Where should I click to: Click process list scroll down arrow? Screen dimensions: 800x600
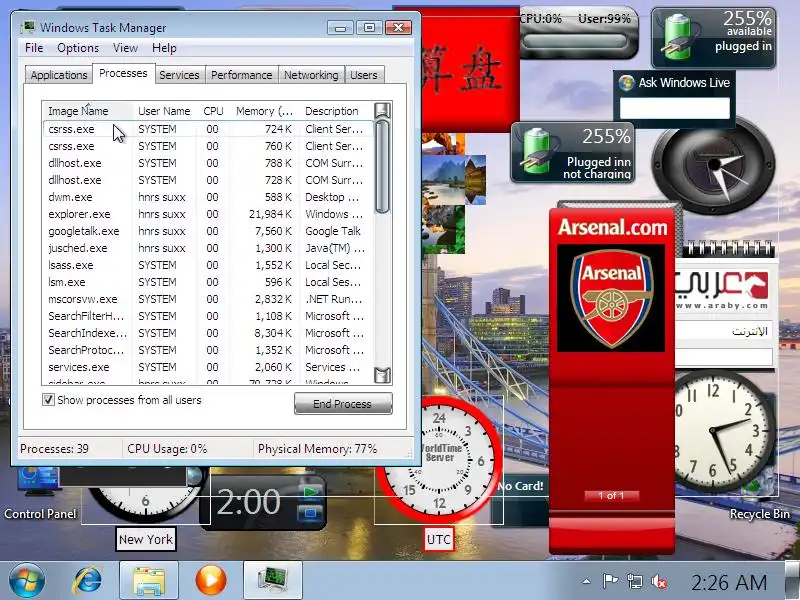tap(382, 375)
